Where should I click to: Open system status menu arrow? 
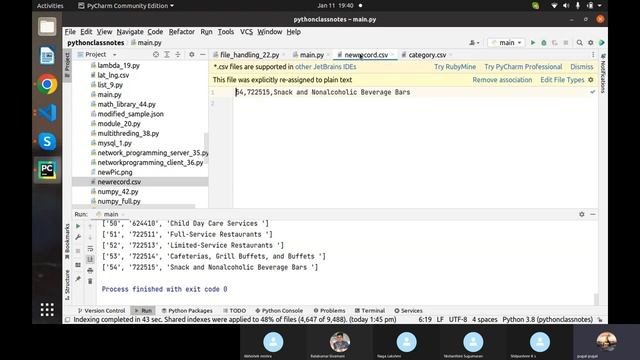tap(600, 6)
